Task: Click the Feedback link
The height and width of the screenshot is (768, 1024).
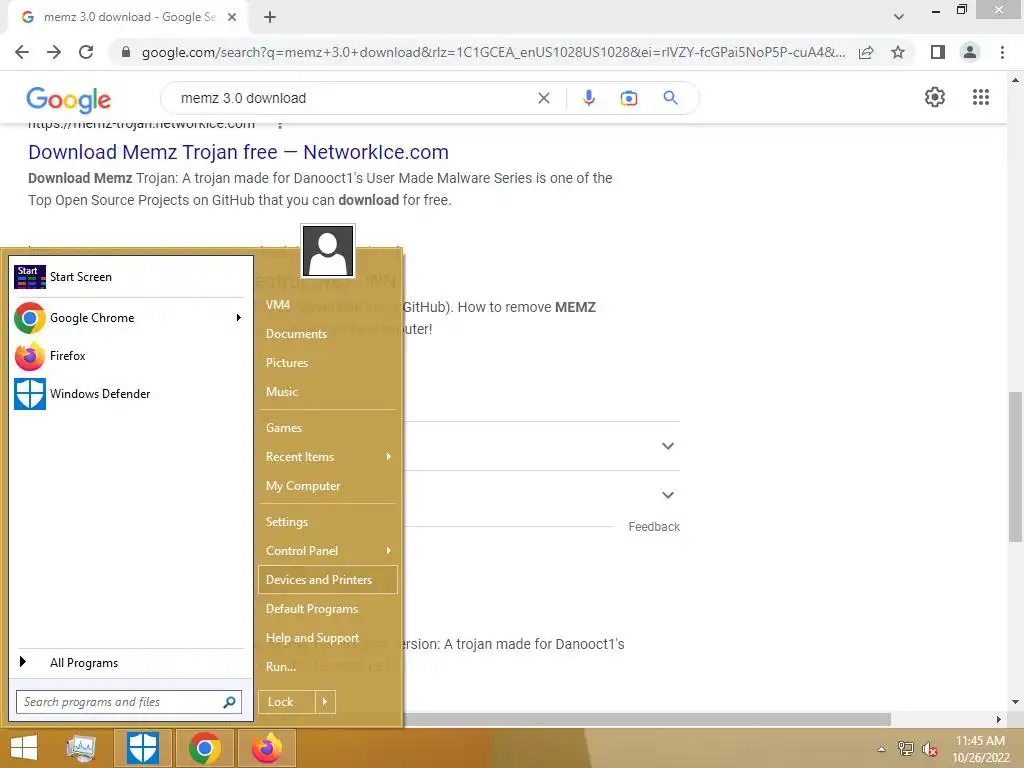Action: click(654, 527)
